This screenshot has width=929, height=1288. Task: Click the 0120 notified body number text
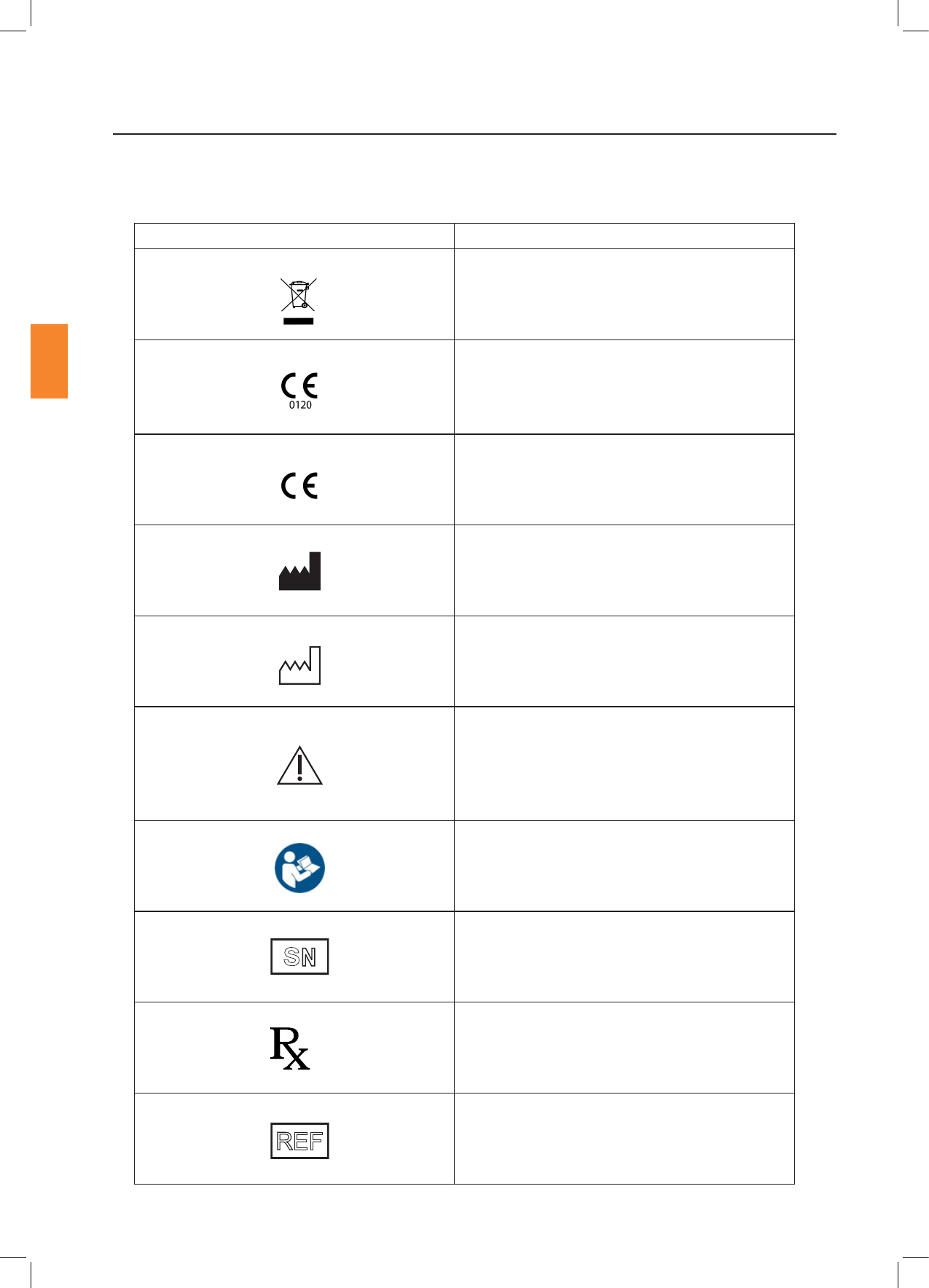[300, 405]
